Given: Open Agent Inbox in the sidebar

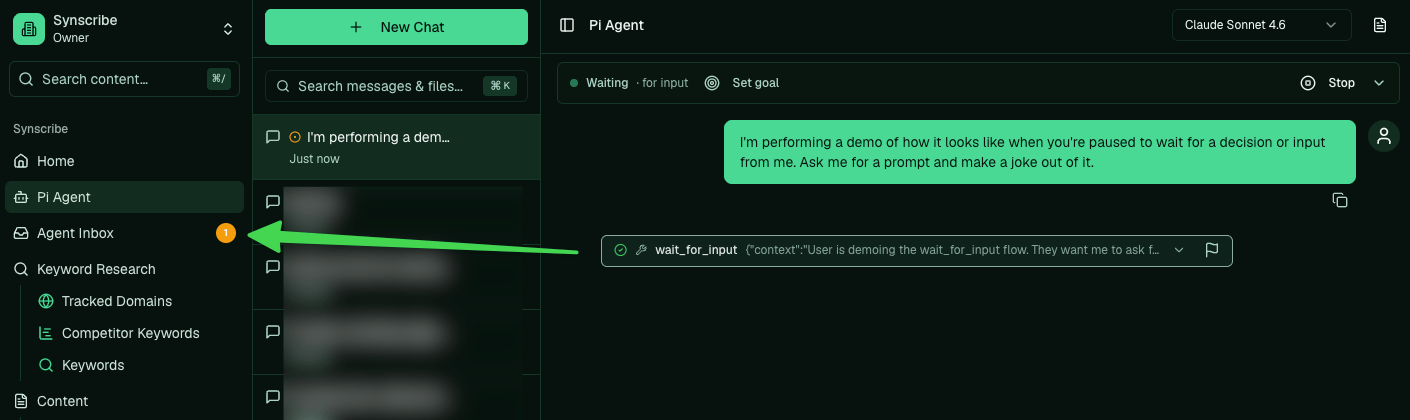Looking at the screenshot, I should coord(124,233).
